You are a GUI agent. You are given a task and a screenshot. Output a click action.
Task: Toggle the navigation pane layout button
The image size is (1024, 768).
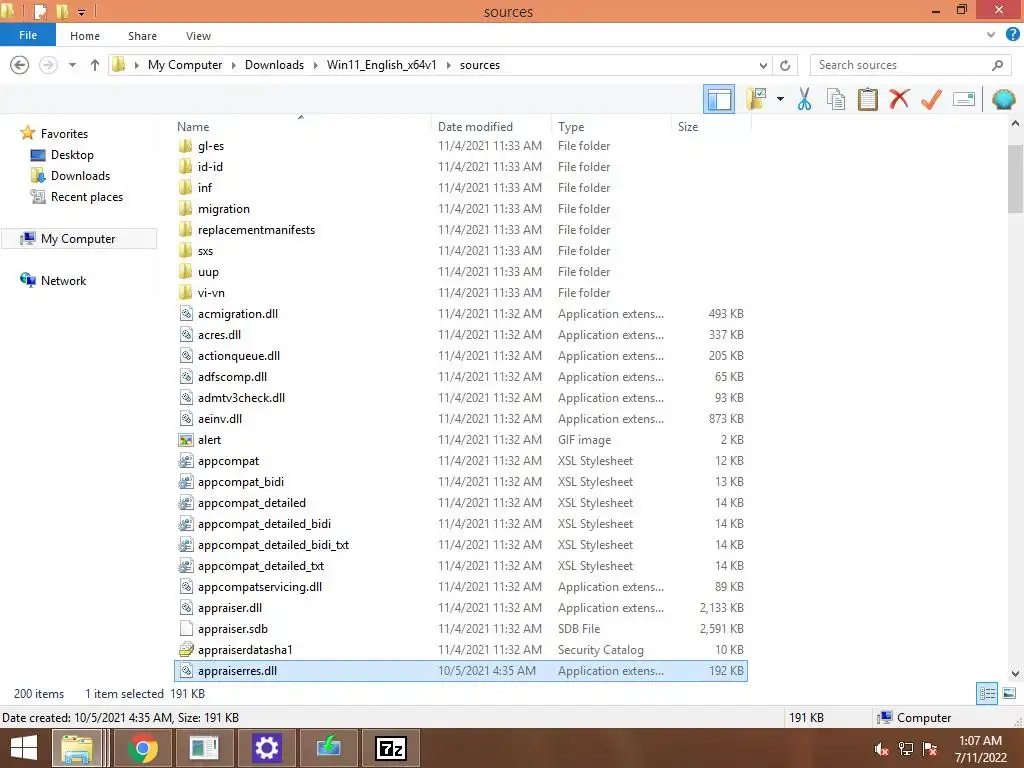point(718,100)
